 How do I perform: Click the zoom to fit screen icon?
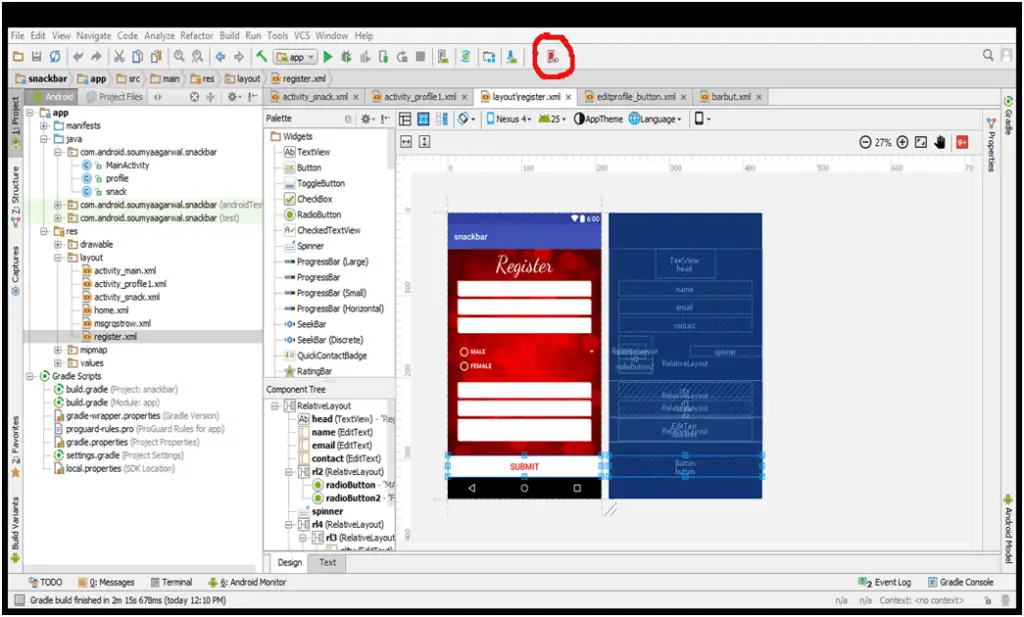click(x=921, y=142)
